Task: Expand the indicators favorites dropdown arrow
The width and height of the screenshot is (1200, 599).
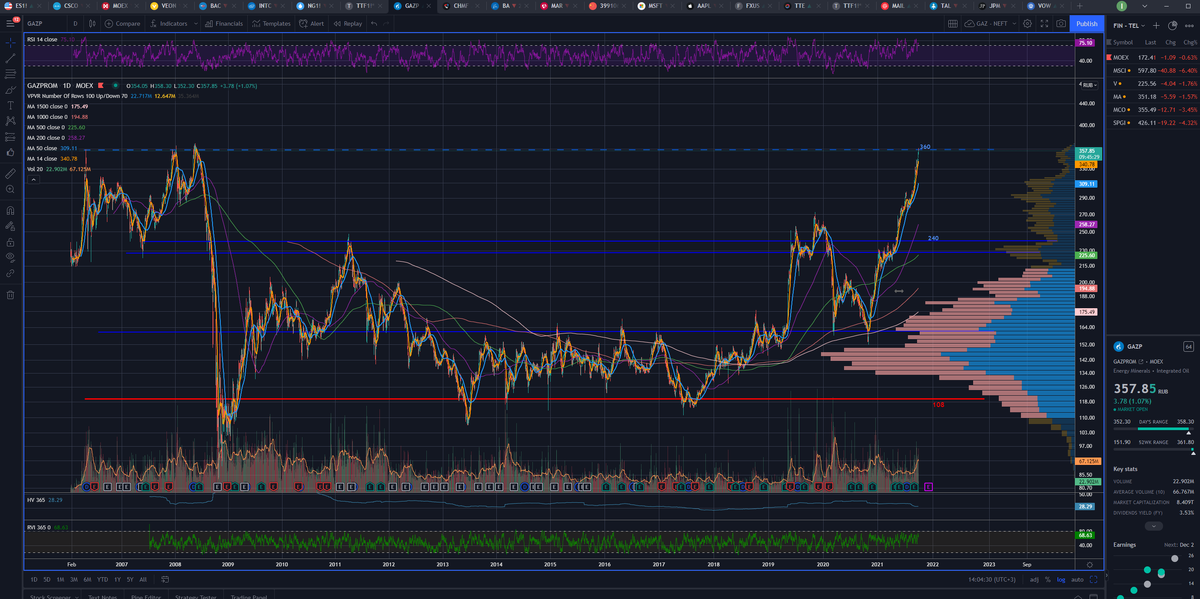Action: 195,23
